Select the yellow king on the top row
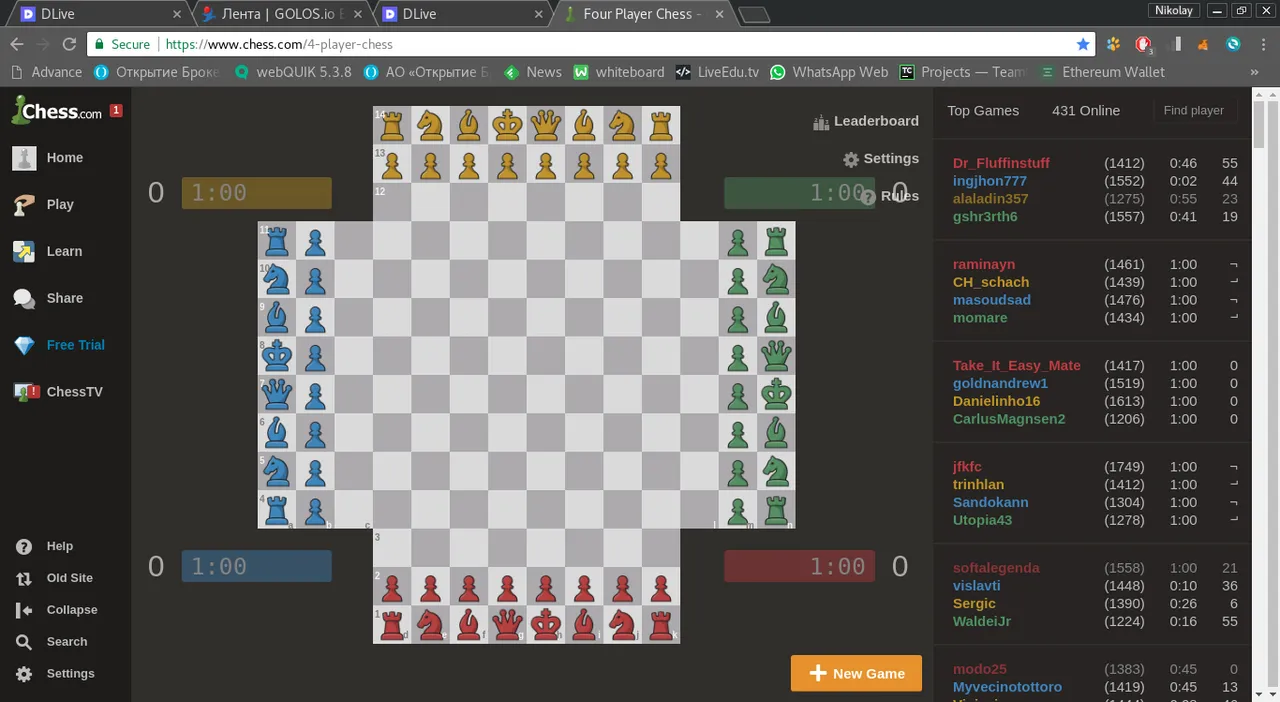The height and width of the screenshot is (702, 1280). pos(508,125)
